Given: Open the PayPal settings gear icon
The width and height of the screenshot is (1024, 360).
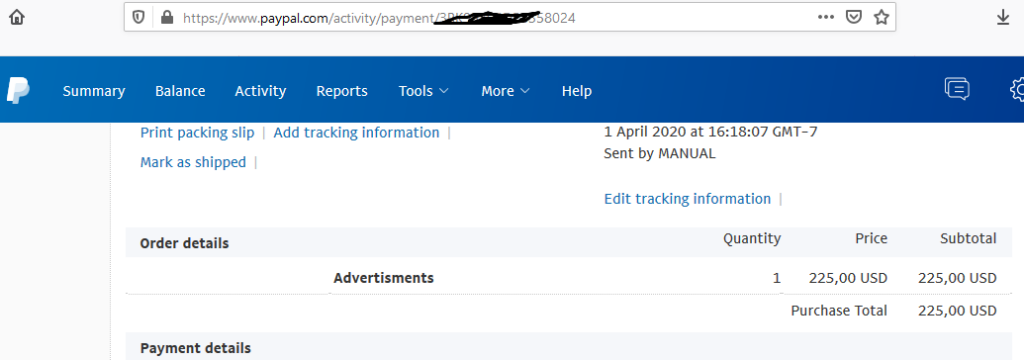Looking at the screenshot, I should click(1017, 90).
